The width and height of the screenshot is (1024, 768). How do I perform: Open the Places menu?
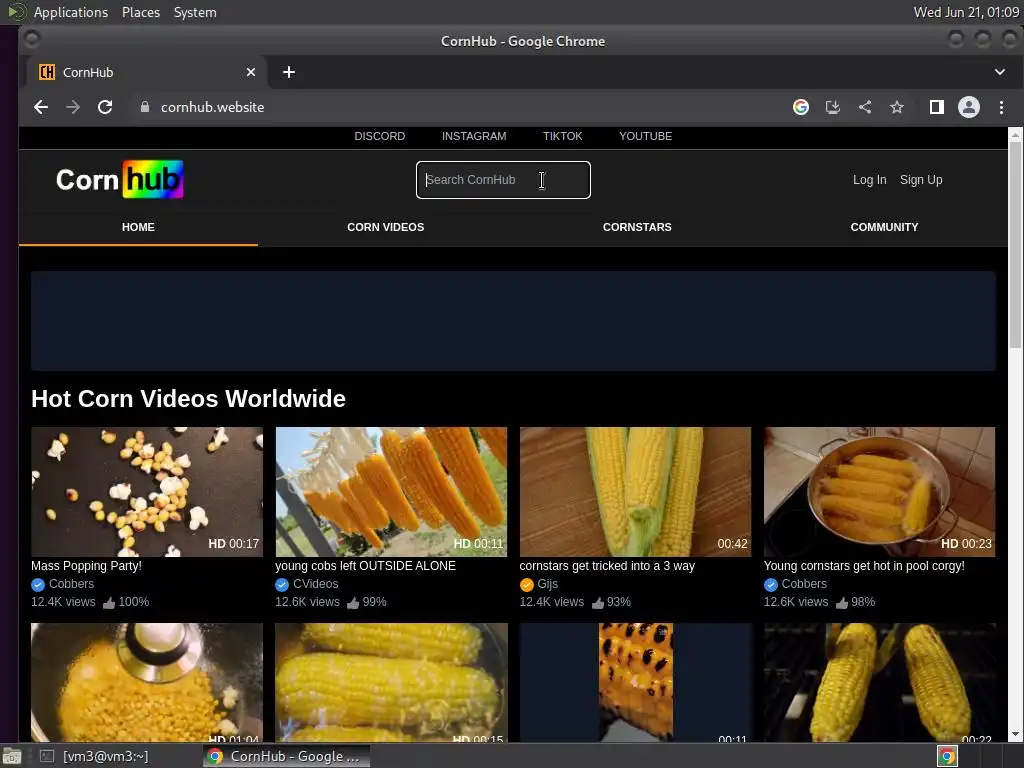click(140, 12)
